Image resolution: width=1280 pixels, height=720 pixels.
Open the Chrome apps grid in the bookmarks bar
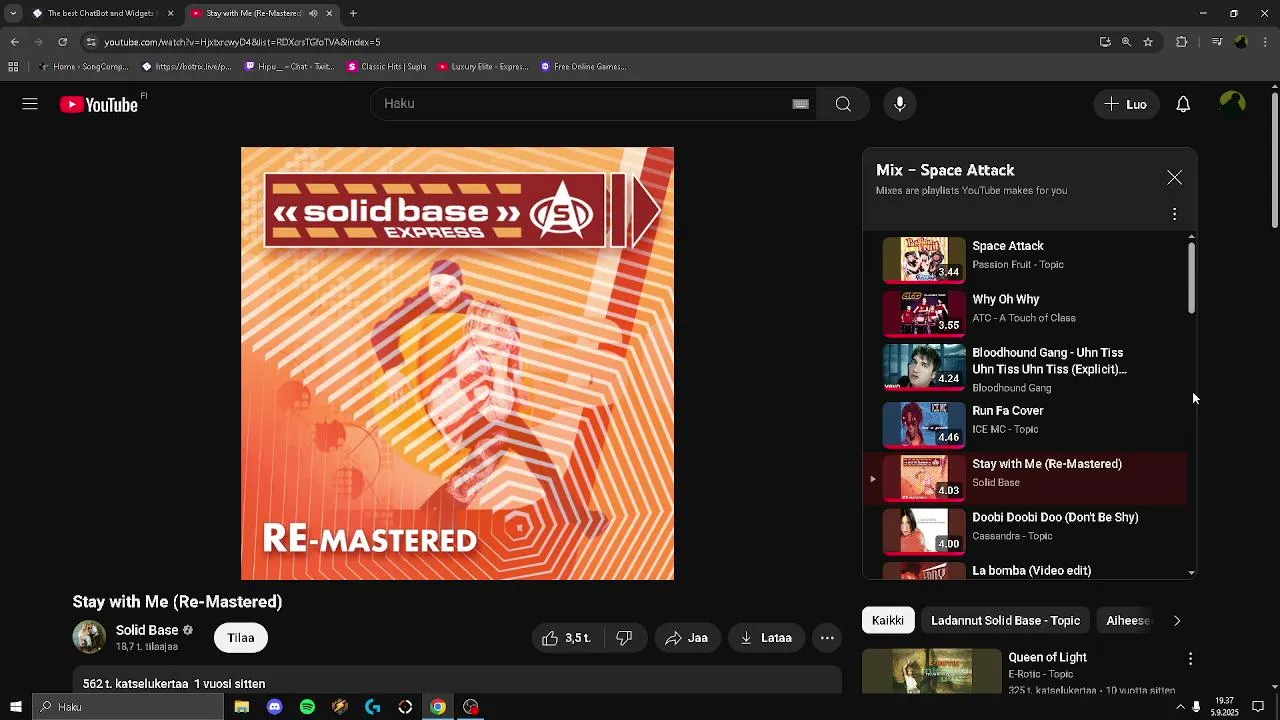[13, 67]
